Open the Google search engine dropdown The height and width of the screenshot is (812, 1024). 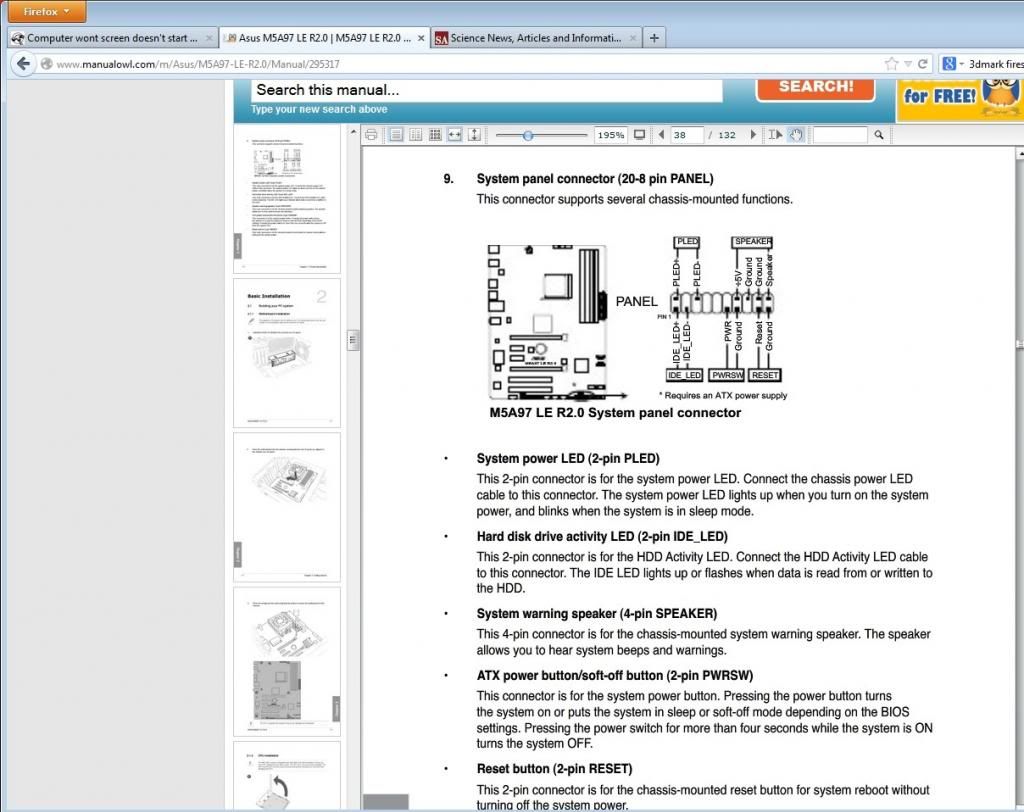(x=952, y=63)
